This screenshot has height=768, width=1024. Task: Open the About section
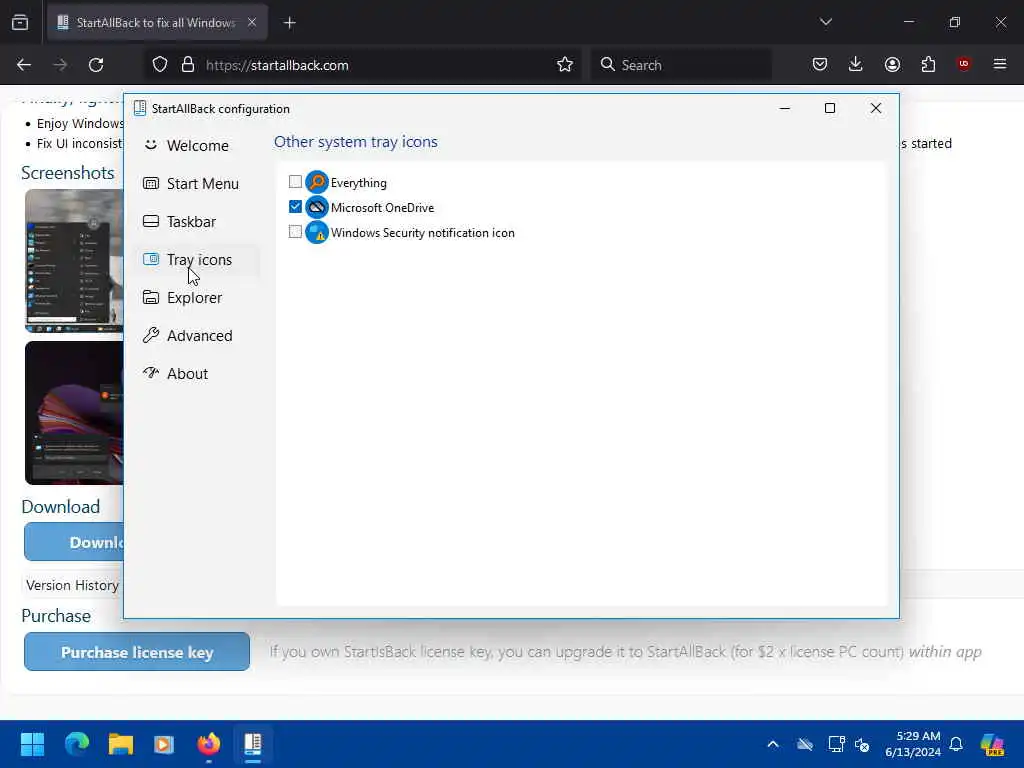point(197,373)
